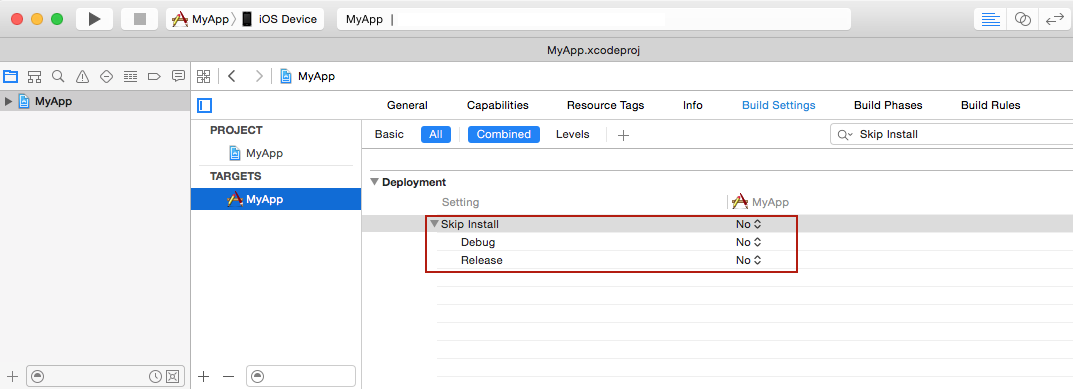
Task: Click the Skip Install search field
Action: 951,134
